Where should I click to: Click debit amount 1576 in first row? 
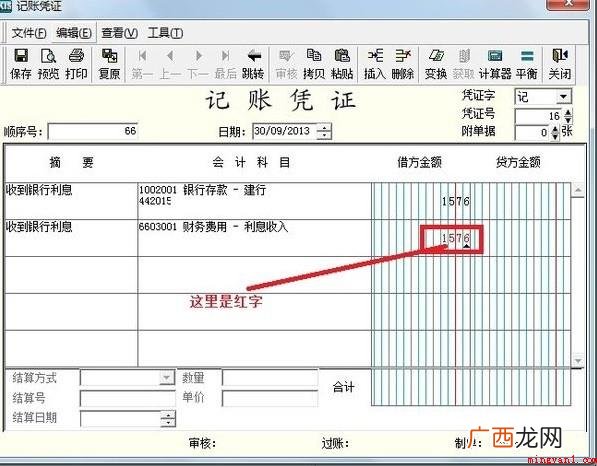(x=456, y=201)
